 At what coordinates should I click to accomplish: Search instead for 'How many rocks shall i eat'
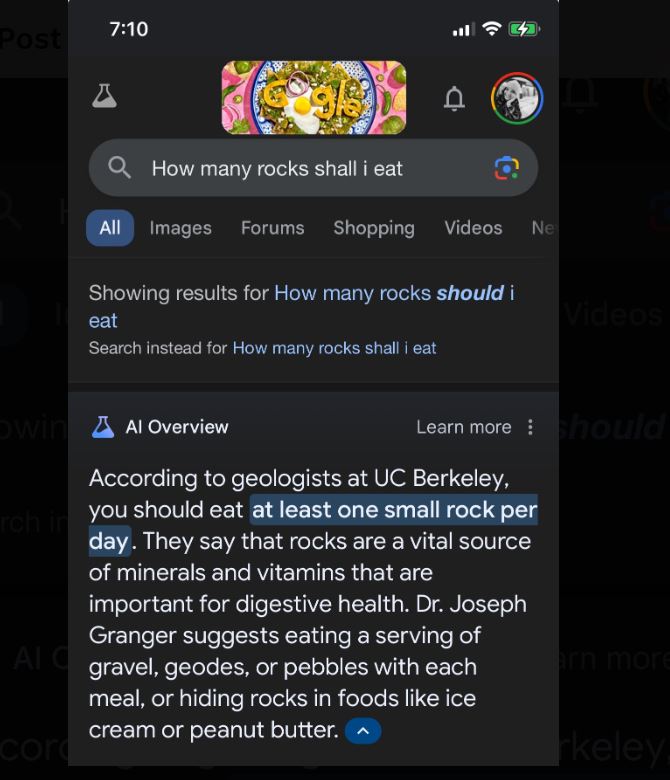[334, 348]
